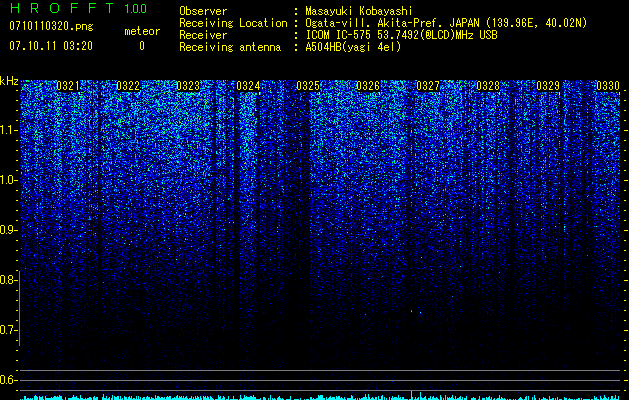The width and height of the screenshot is (629, 400).
Task: Click the Observer field label
Action: (x=203, y=11)
